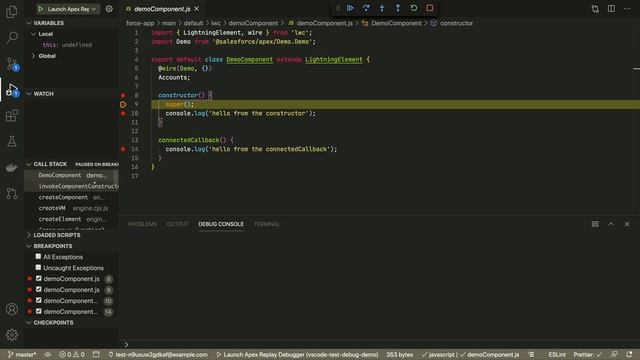Disable the demoComponent.js line 9 breakpoint
This screenshot has height=360, width=640.
[x=39, y=289]
